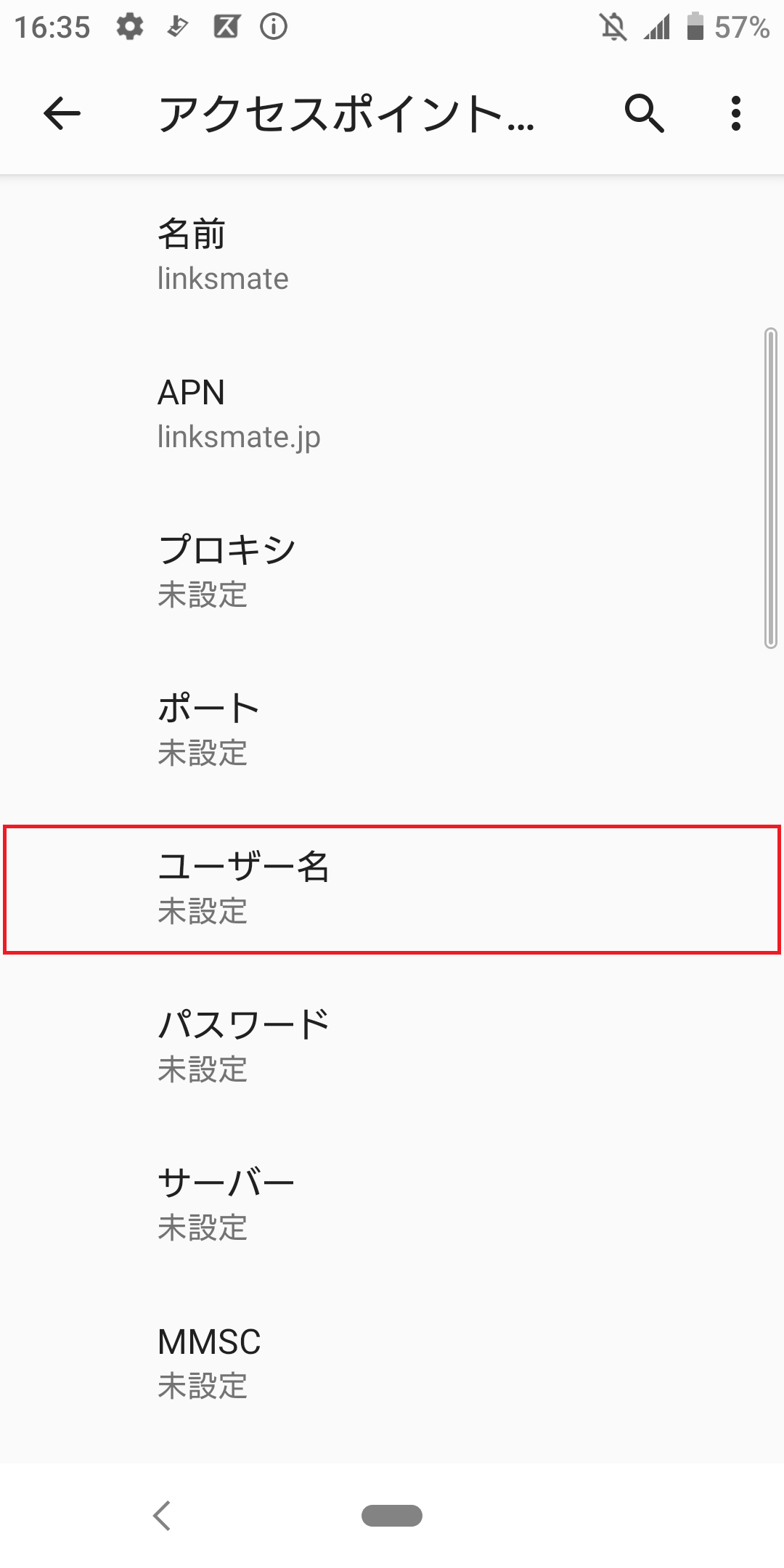Tap the navigation back chevron at screen bottom

pyautogui.click(x=161, y=1515)
